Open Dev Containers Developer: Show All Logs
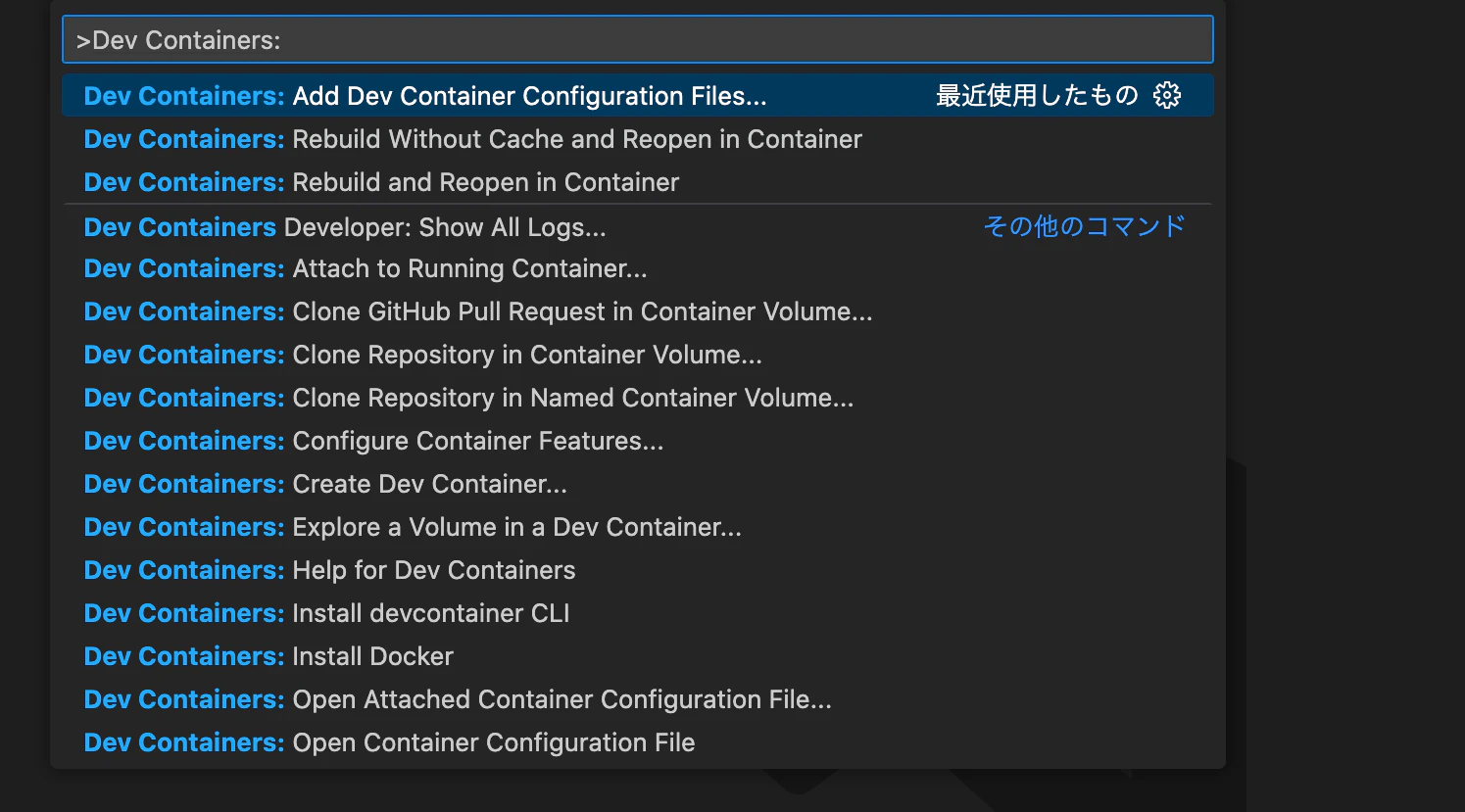This screenshot has height=812, width=1465. (638, 227)
